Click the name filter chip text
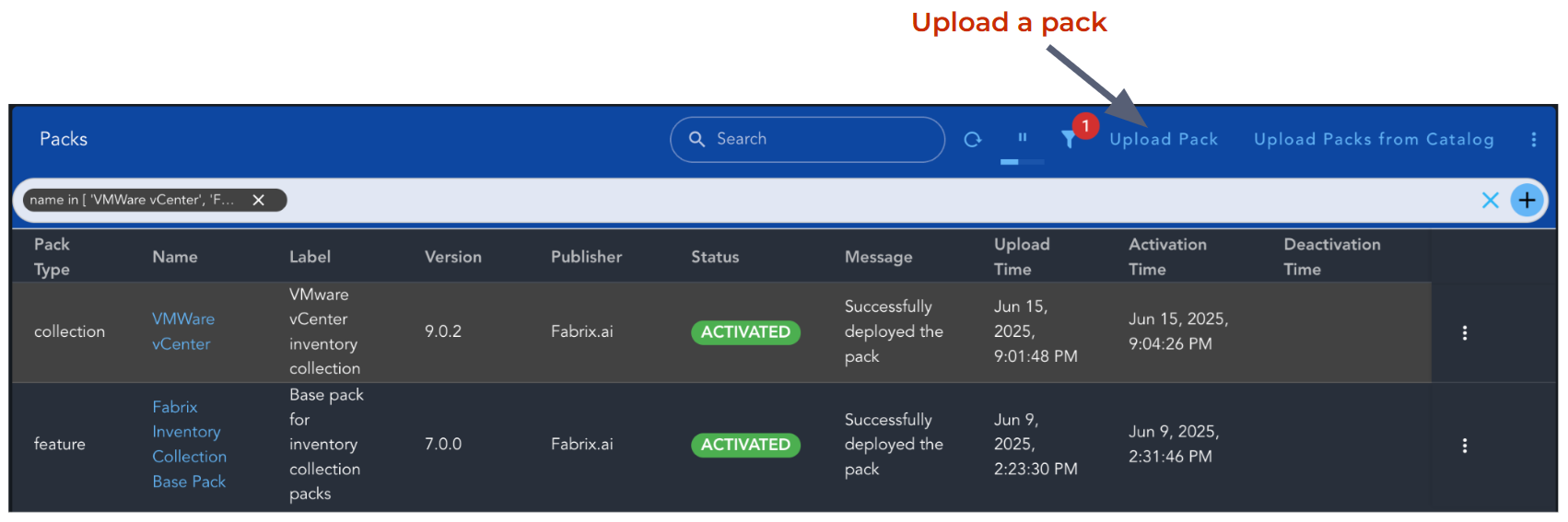1568x522 pixels. point(132,201)
